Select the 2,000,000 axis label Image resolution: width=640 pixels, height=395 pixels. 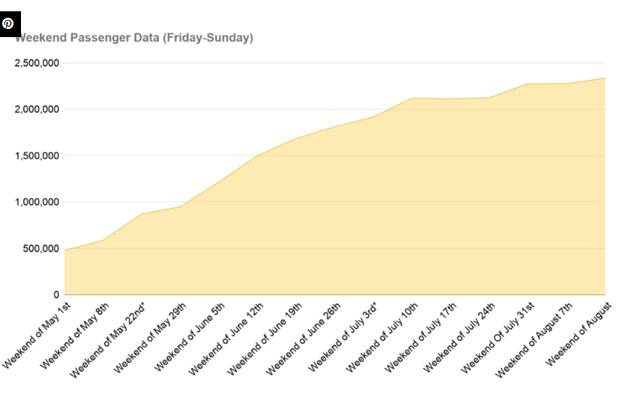37,109
